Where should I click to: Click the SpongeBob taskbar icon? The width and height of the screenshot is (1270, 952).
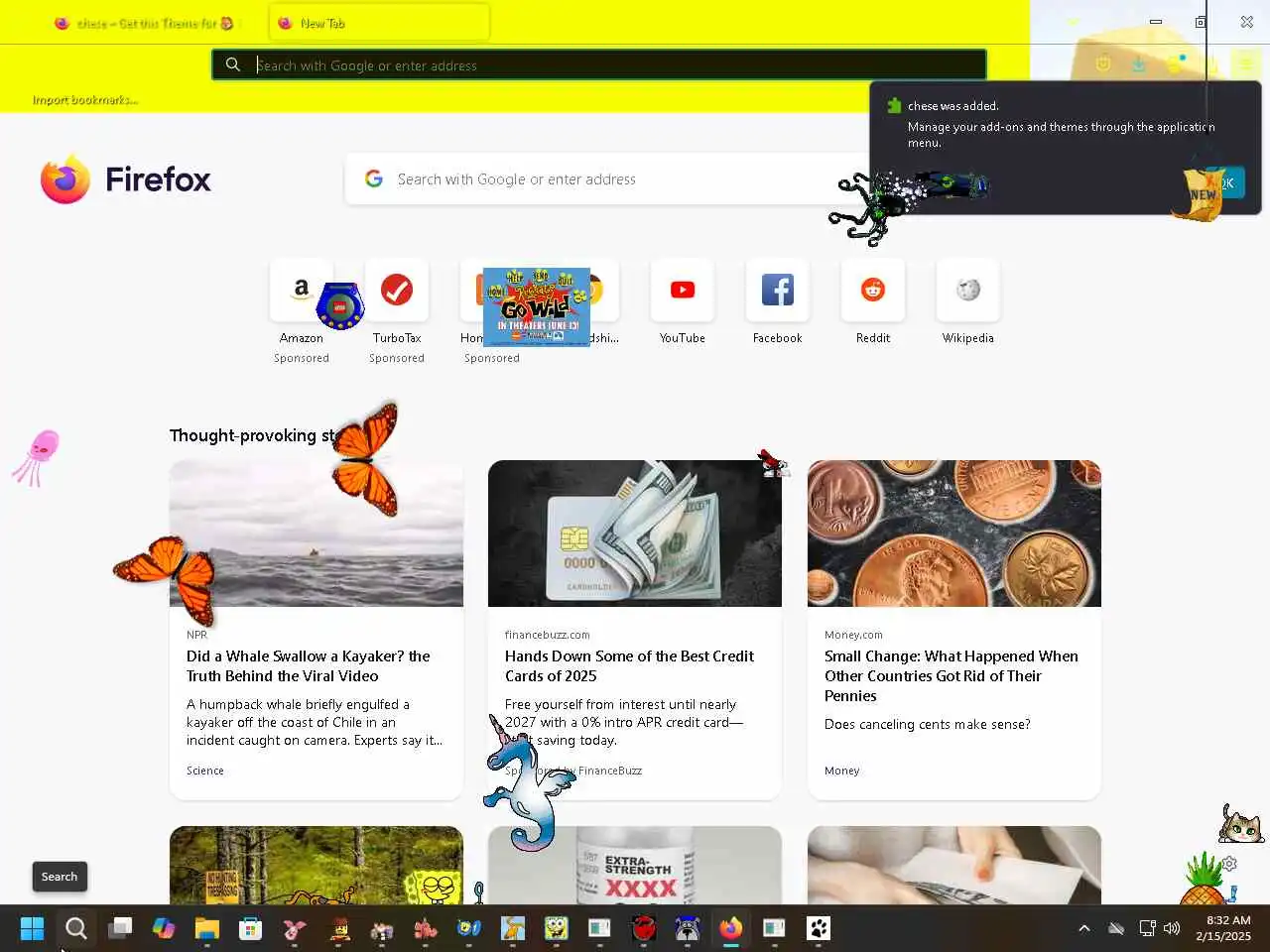tap(557, 928)
